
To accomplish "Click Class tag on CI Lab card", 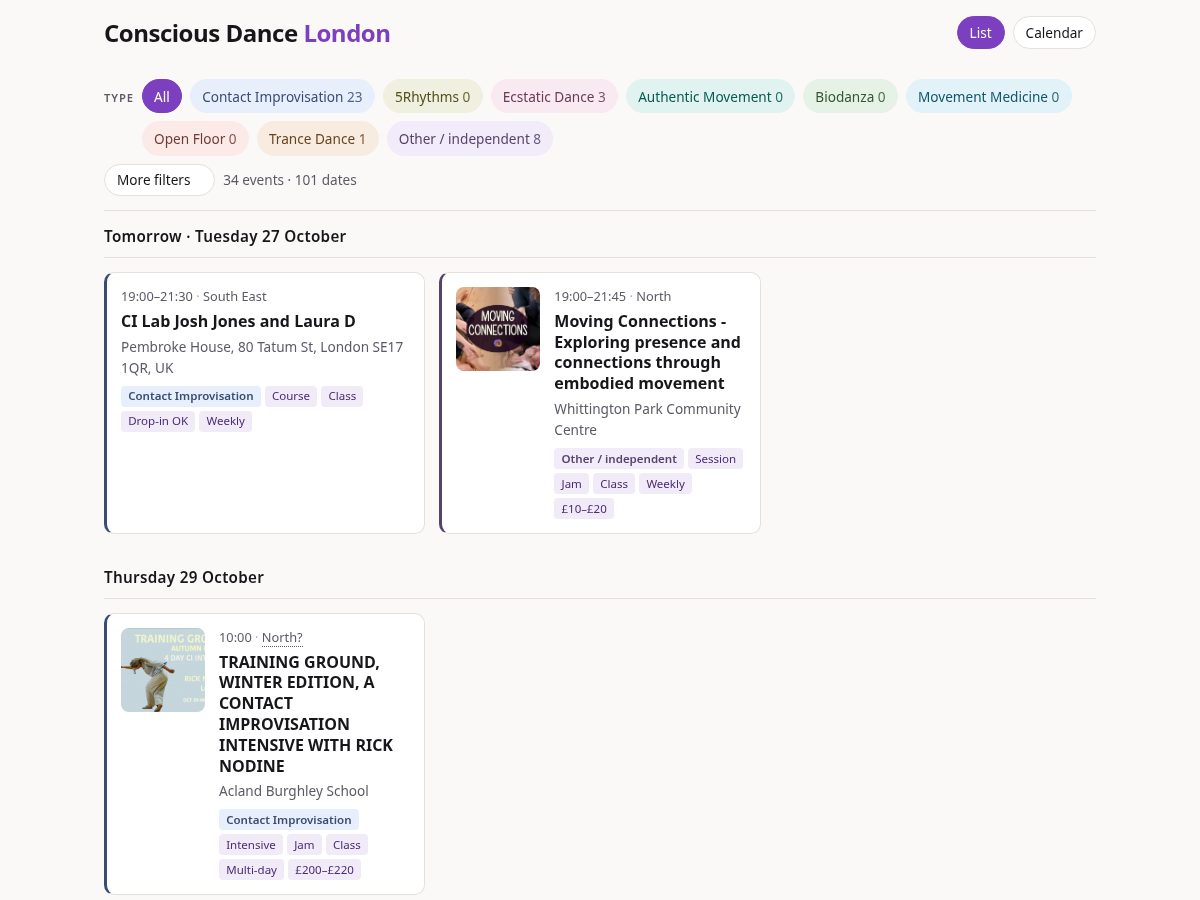I will [x=342, y=396].
